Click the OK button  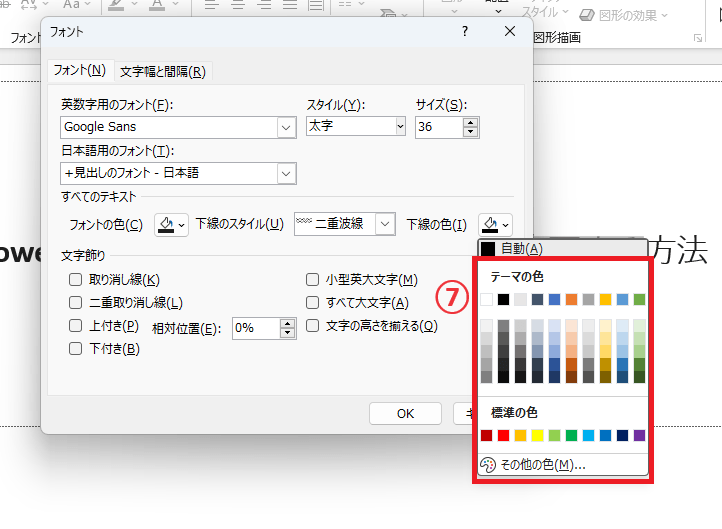(405, 413)
